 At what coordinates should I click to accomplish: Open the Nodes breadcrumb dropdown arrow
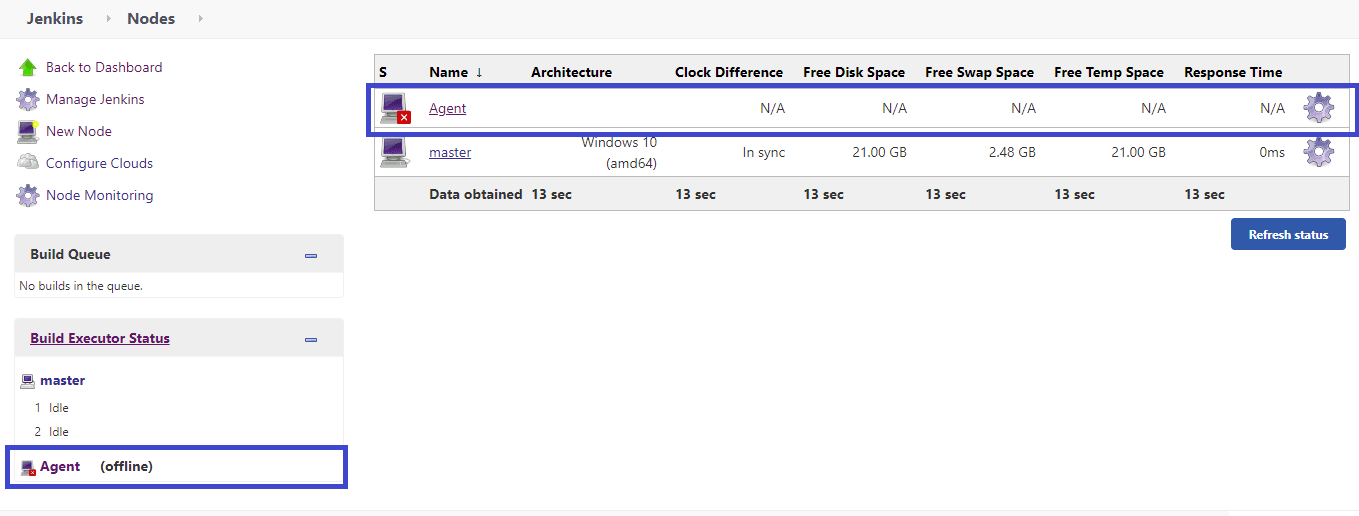click(200, 18)
